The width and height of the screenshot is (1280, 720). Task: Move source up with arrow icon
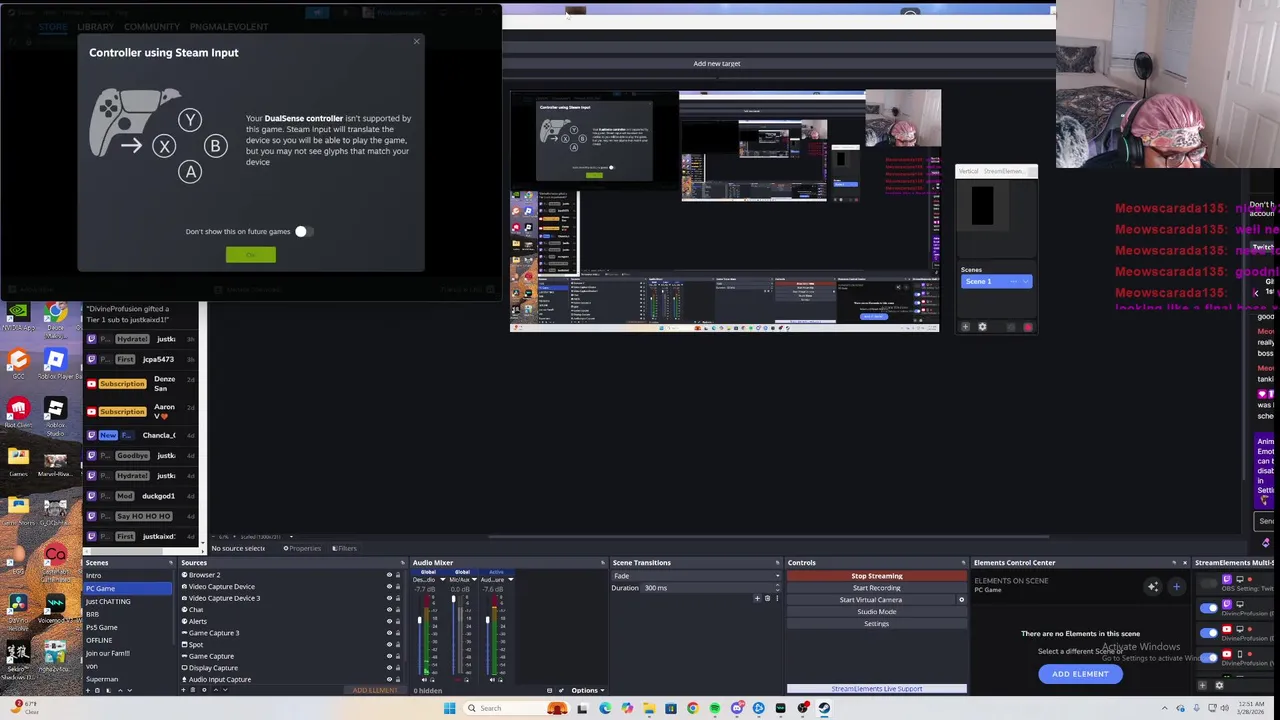[x=216, y=690]
